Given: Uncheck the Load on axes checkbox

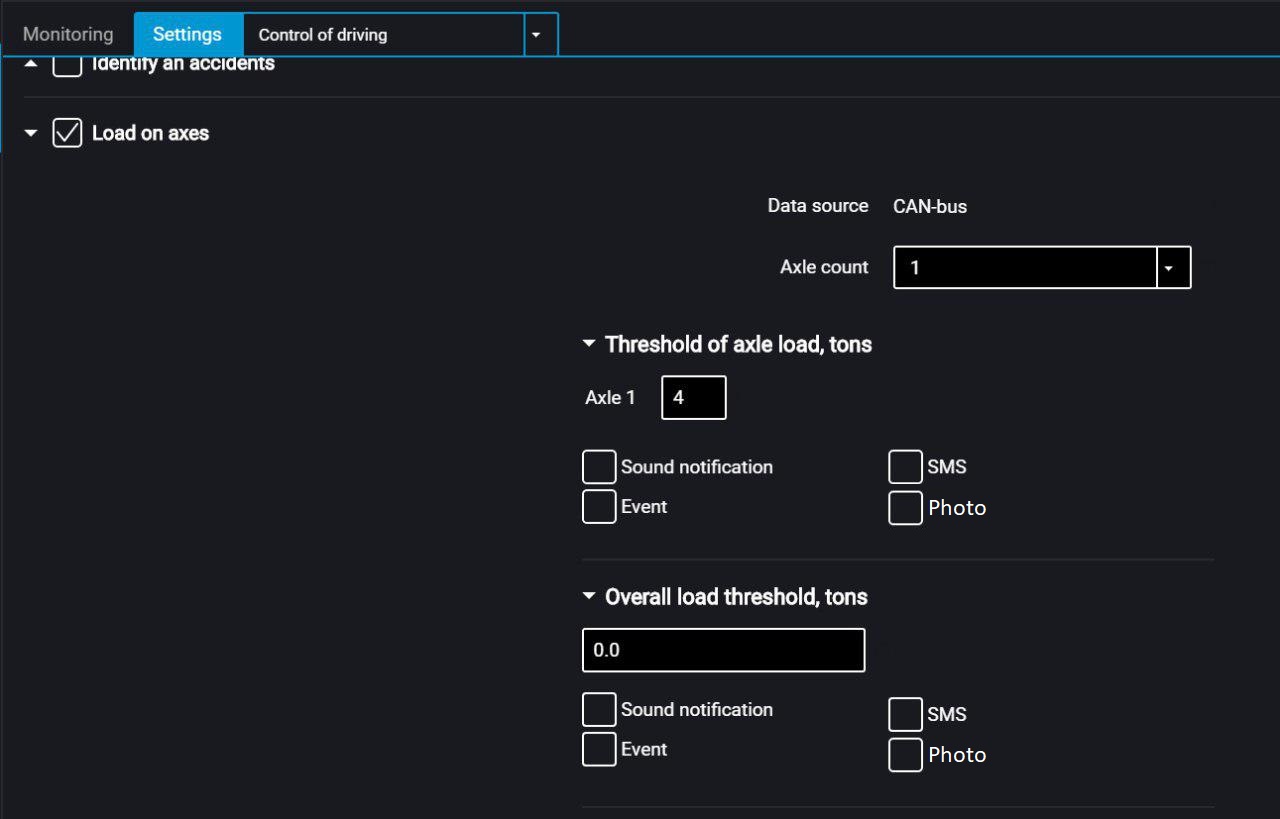Looking at the screenshot, I should 67,133.
